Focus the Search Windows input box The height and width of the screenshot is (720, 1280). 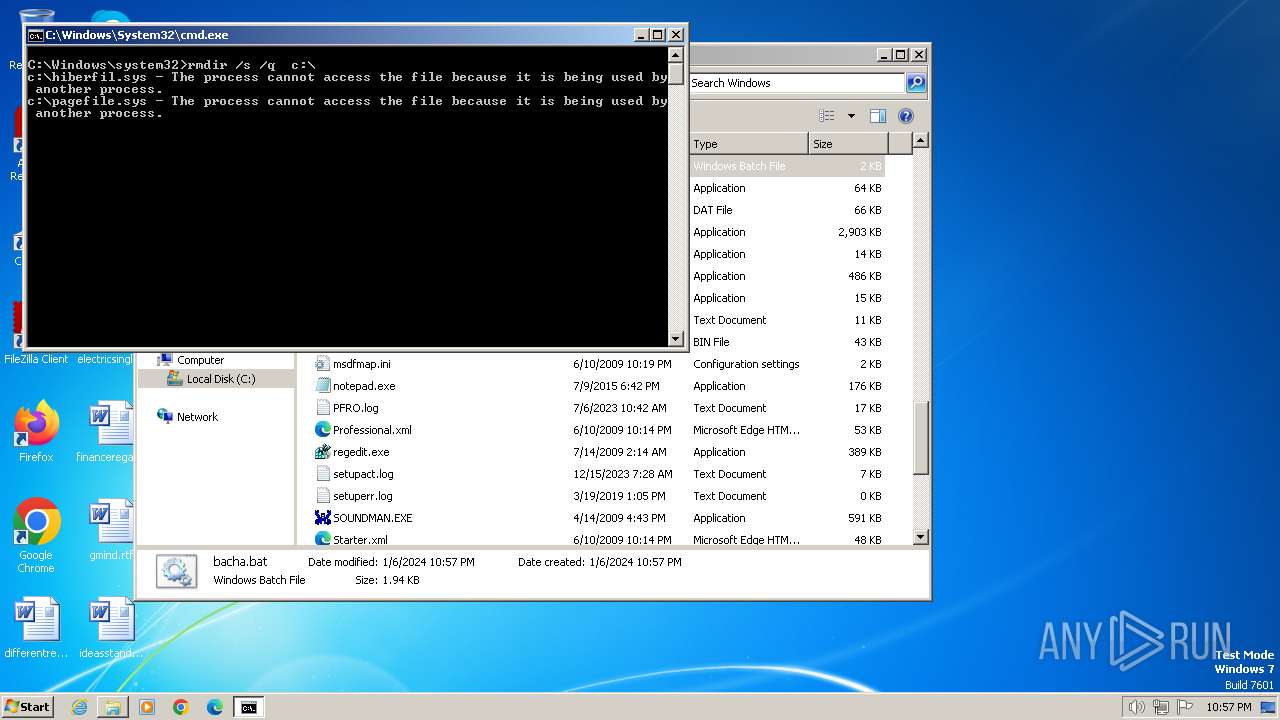tap(796, 83)
